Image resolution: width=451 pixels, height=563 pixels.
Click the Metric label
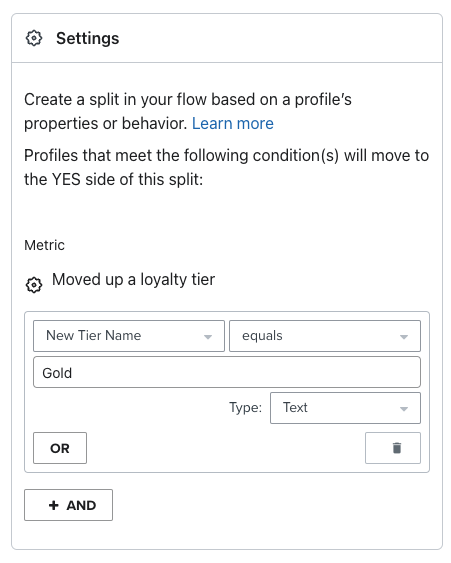point(45,245)
